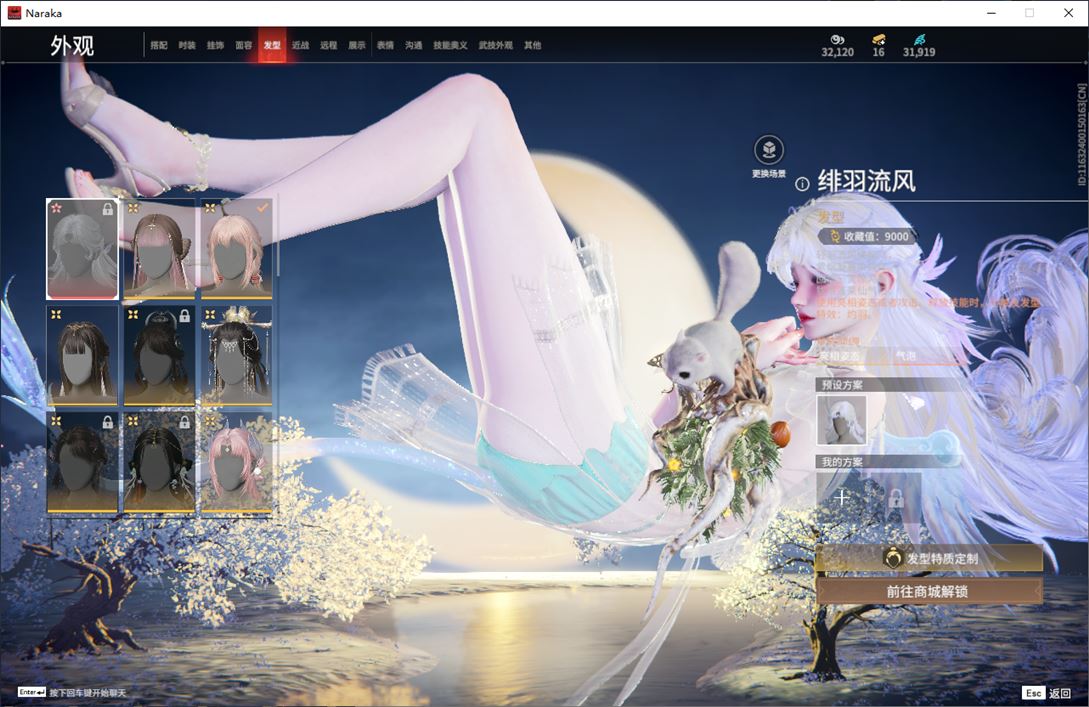Image resolution: width=1089 pixels, height=707 pixels.
Task: Open the 远程 tab
Action: [329, 45]
